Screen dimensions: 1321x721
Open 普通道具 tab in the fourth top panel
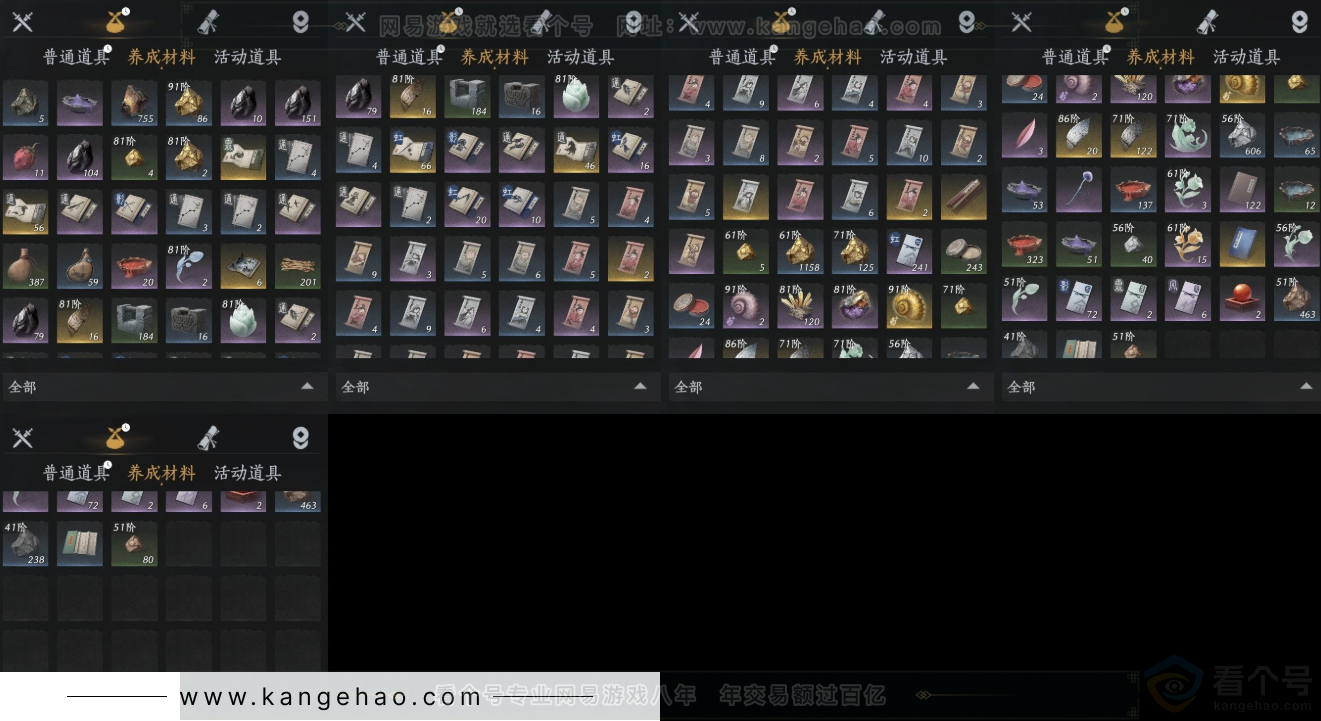pos(1075,57)
